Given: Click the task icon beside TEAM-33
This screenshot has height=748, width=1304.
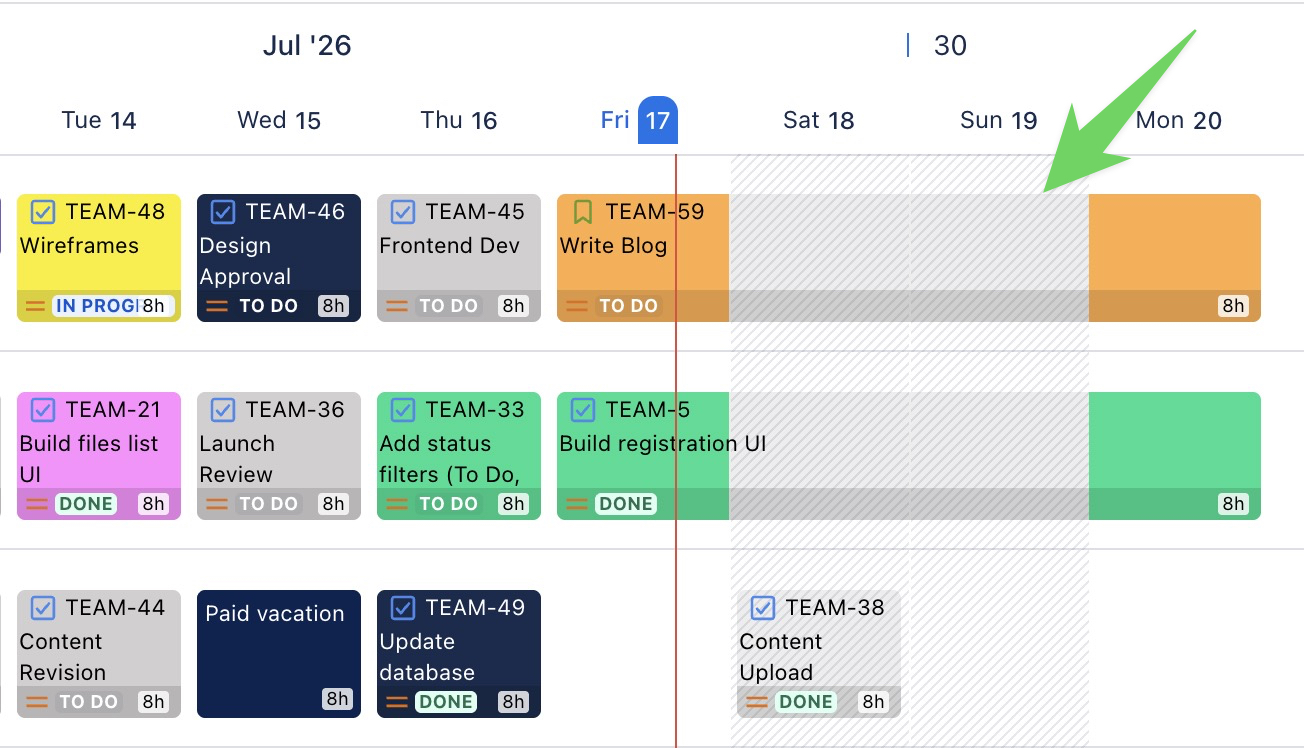Looking at the screenshot, I should click(x=403, y=410).
